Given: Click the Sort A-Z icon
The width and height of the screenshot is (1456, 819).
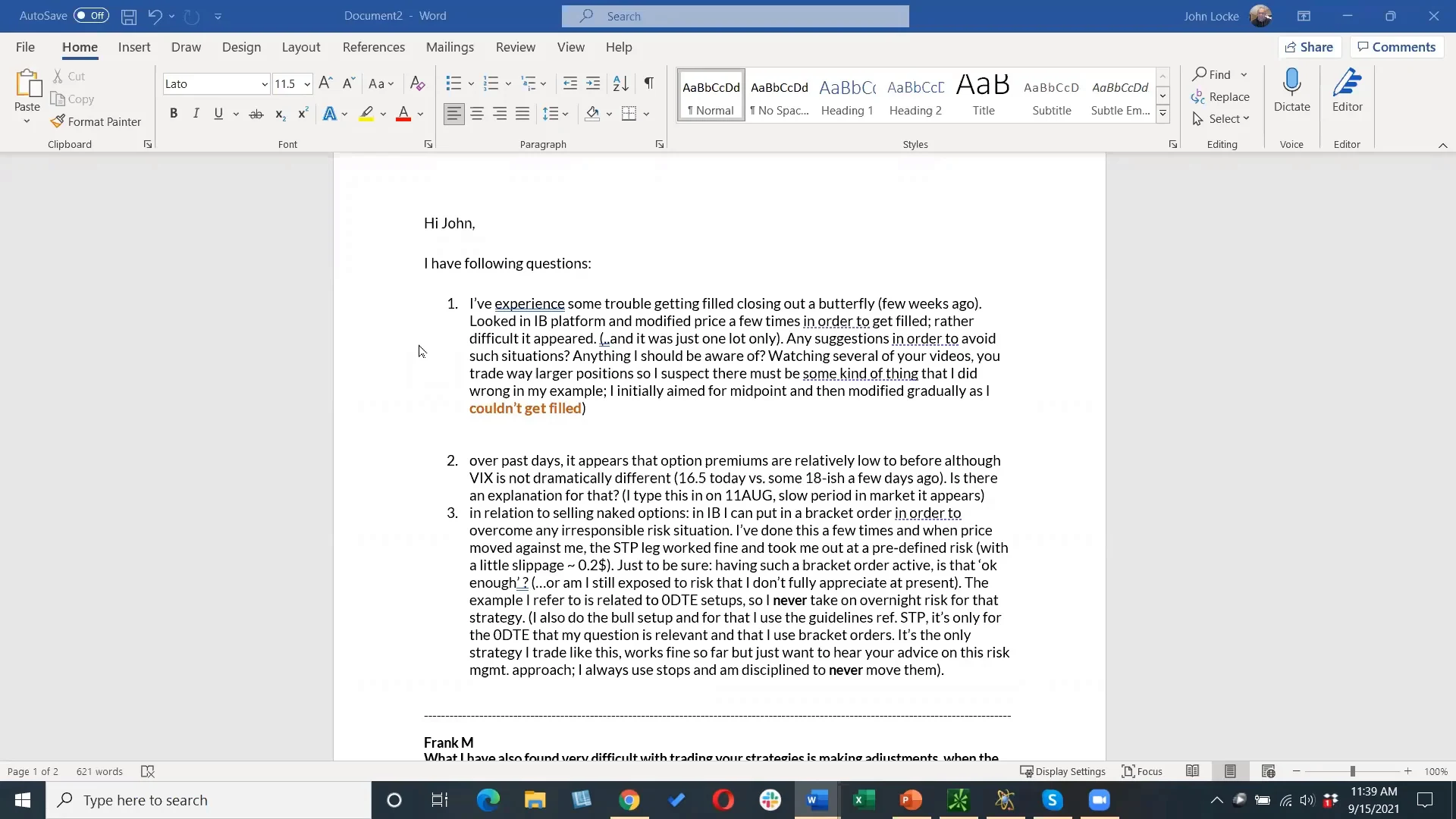Looking at the screenshot, I should pyautogui.click(x=620, y=83).
